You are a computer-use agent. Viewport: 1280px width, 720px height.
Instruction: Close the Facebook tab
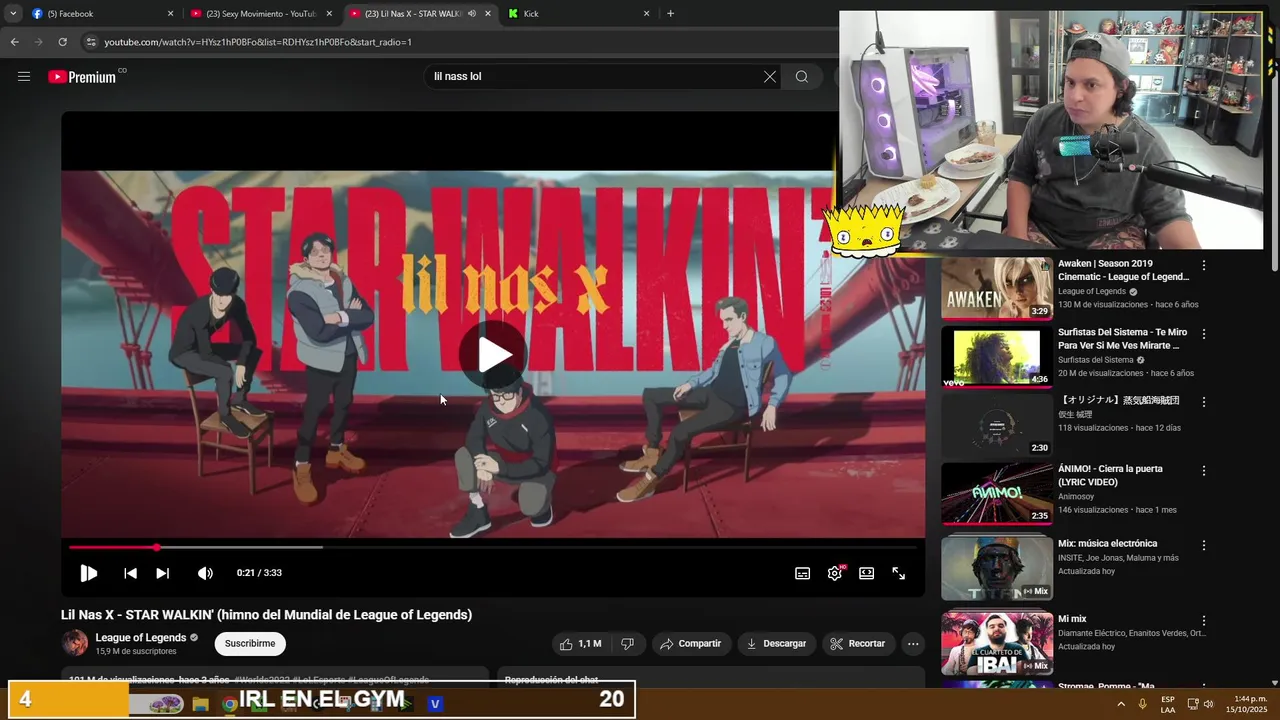170,13
